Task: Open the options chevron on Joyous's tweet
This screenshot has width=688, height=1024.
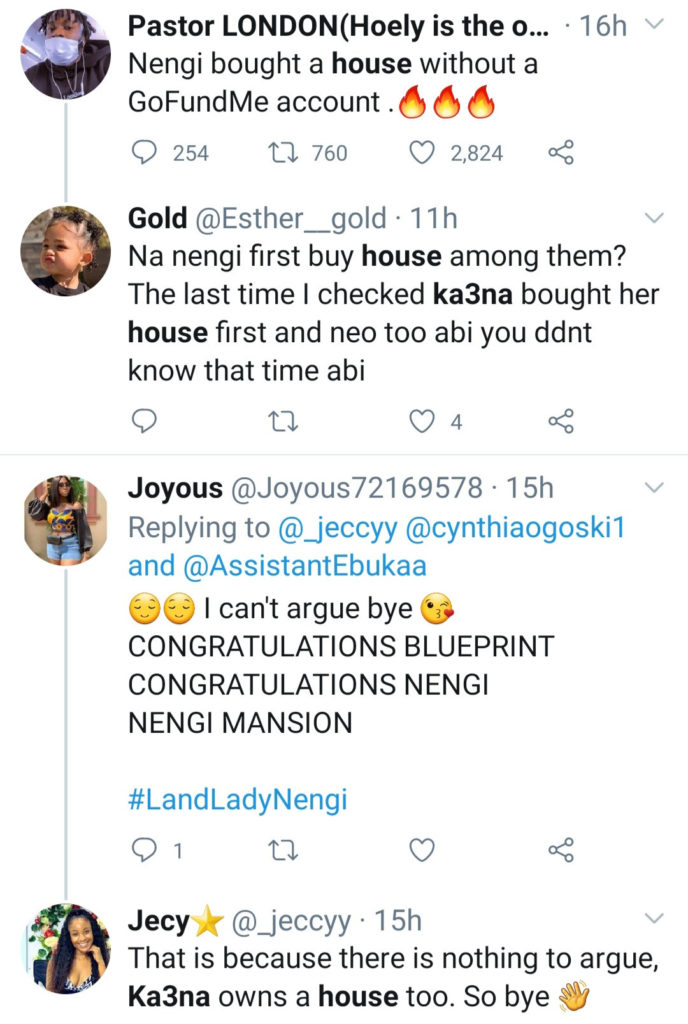Action: [655, 488]
